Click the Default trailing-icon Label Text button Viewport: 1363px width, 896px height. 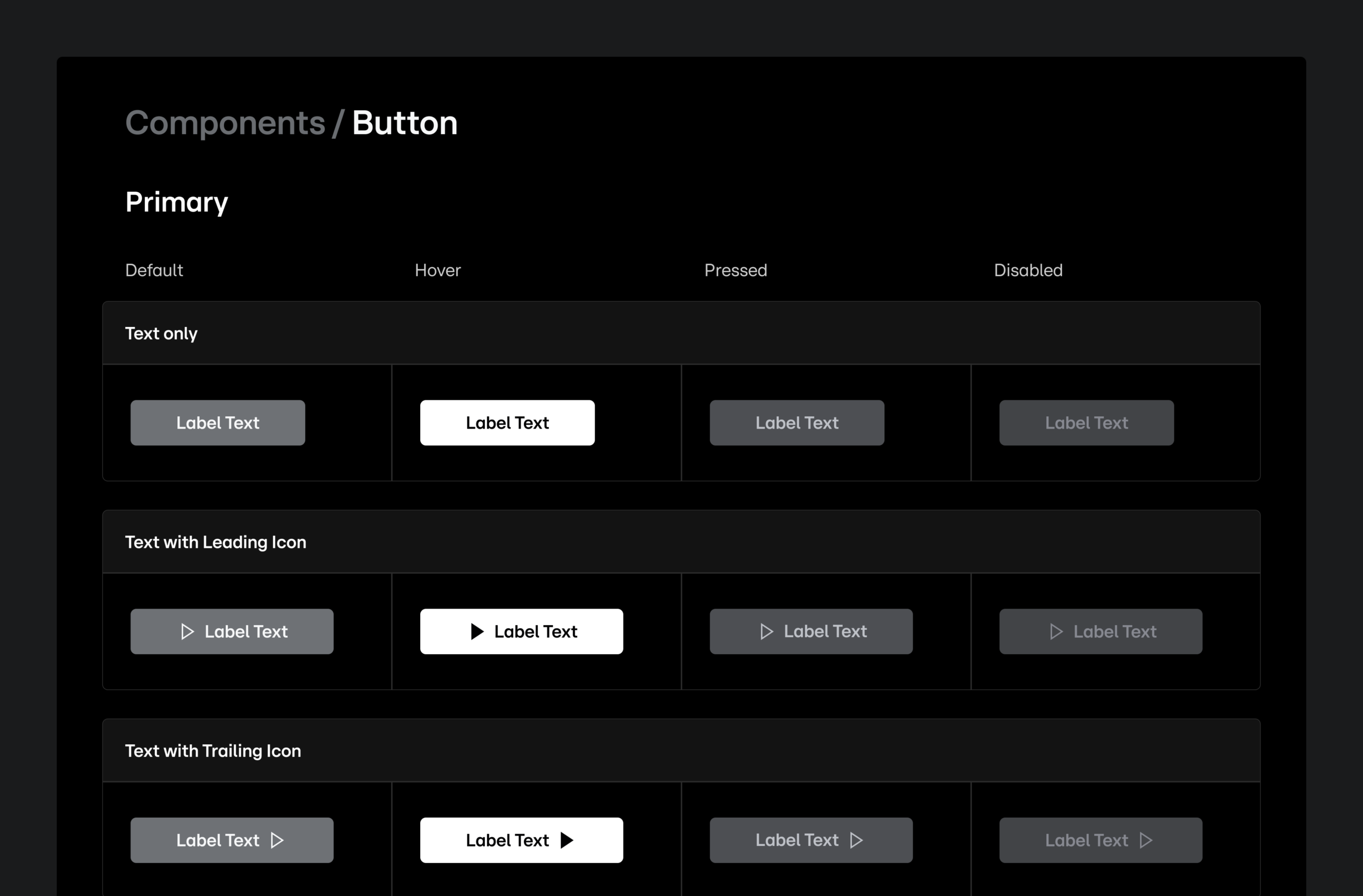(232, 840)
